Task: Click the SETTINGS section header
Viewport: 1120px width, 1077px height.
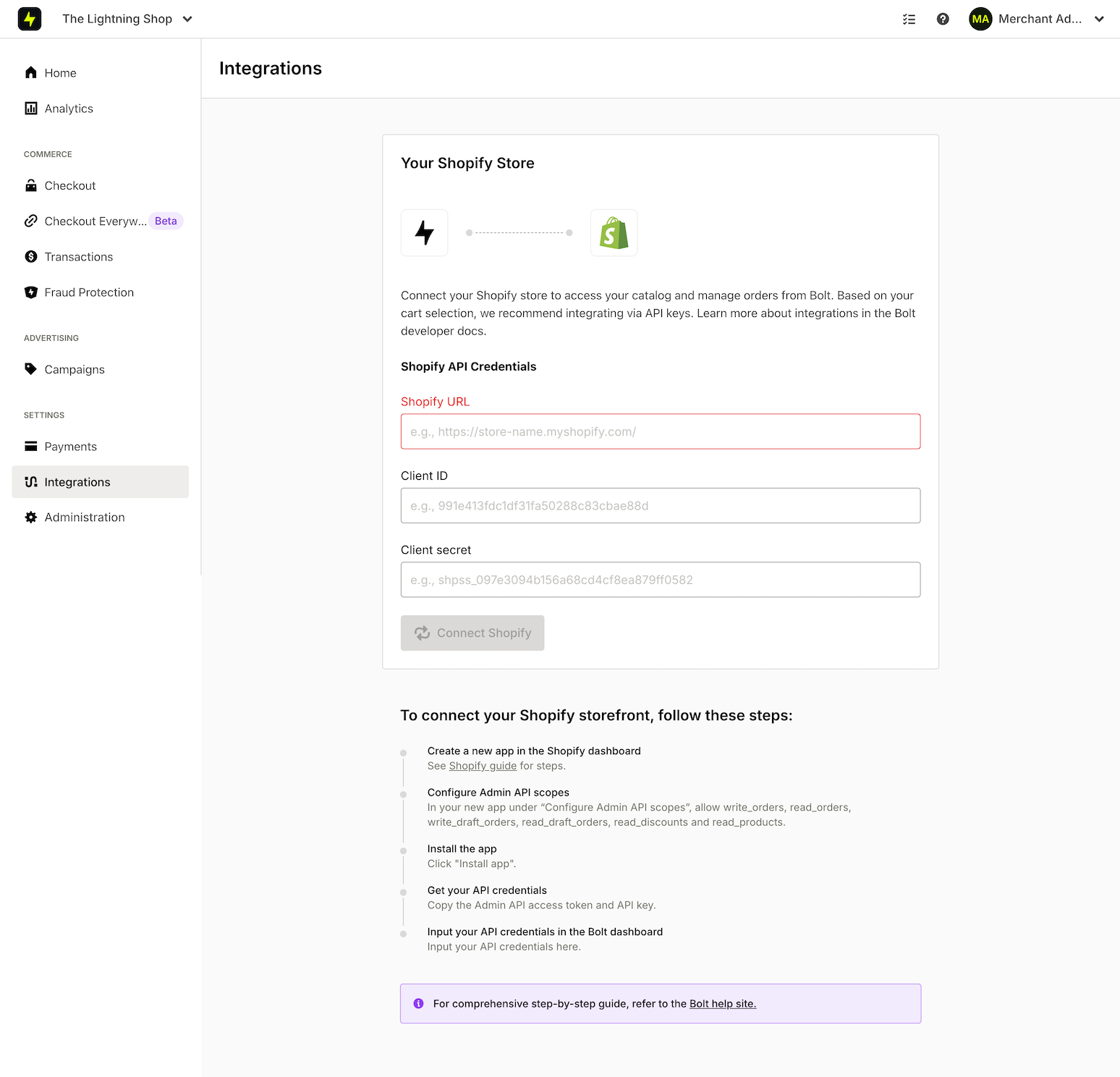Action: pyautogui.click(x=44, y=415)
